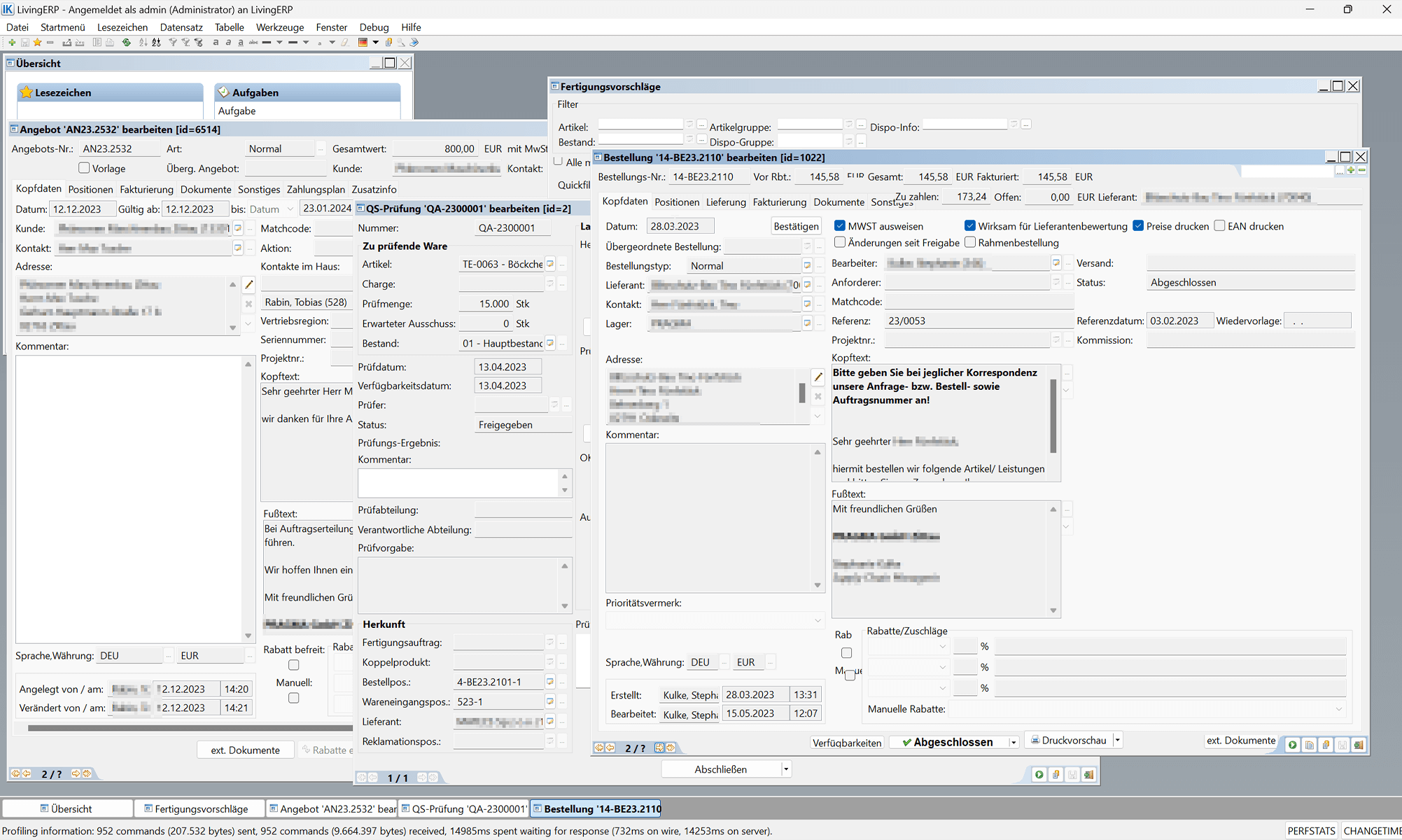Screen dimensions: 1402x840
Task: Click the Kopftext vertical scrollbar in Bestellung
Action: [x=1053, y=416]
